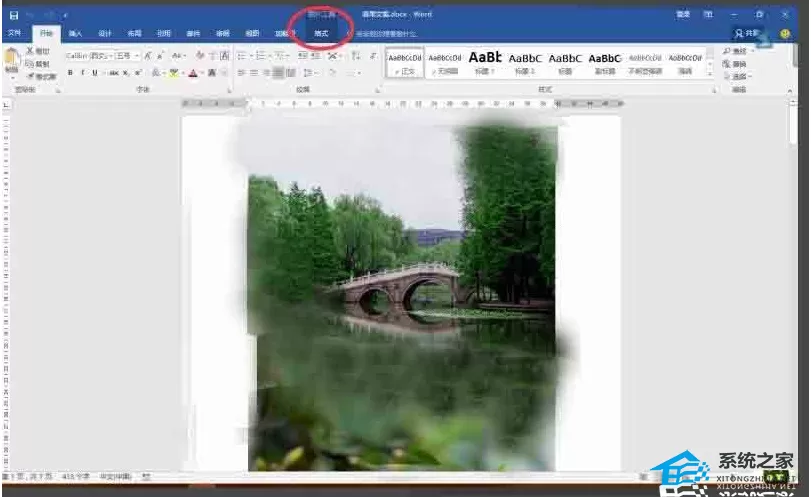Click the yellow text highlight icon

click(x=174, y=73)
